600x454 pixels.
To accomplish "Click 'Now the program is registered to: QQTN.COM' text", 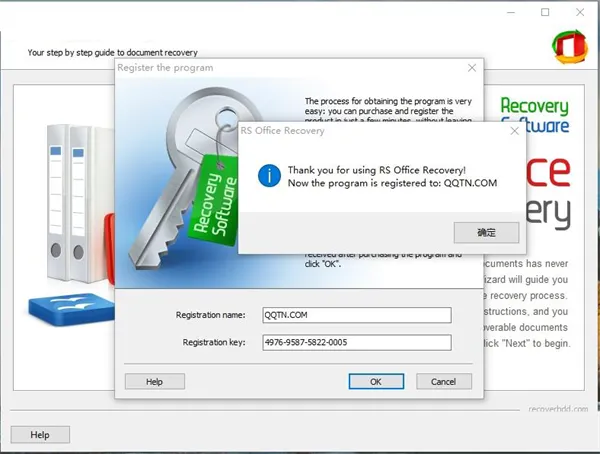I will (x=393, y=183).
